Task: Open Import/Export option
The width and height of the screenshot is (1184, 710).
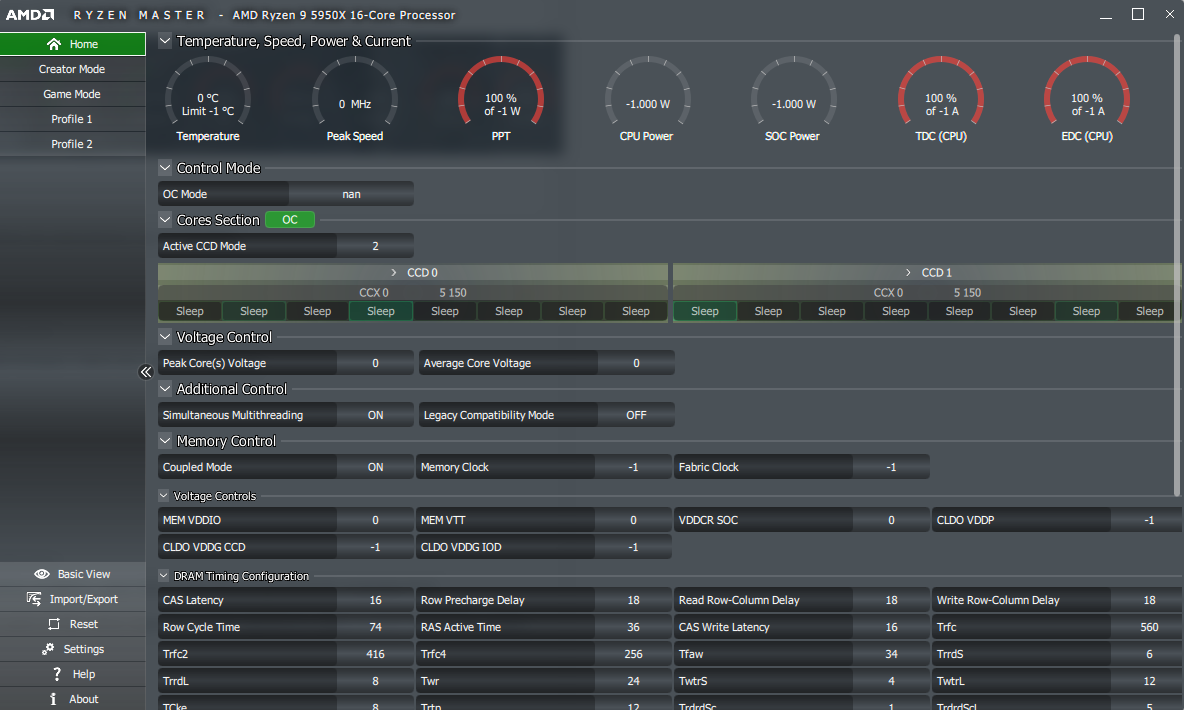Action: 72,599
